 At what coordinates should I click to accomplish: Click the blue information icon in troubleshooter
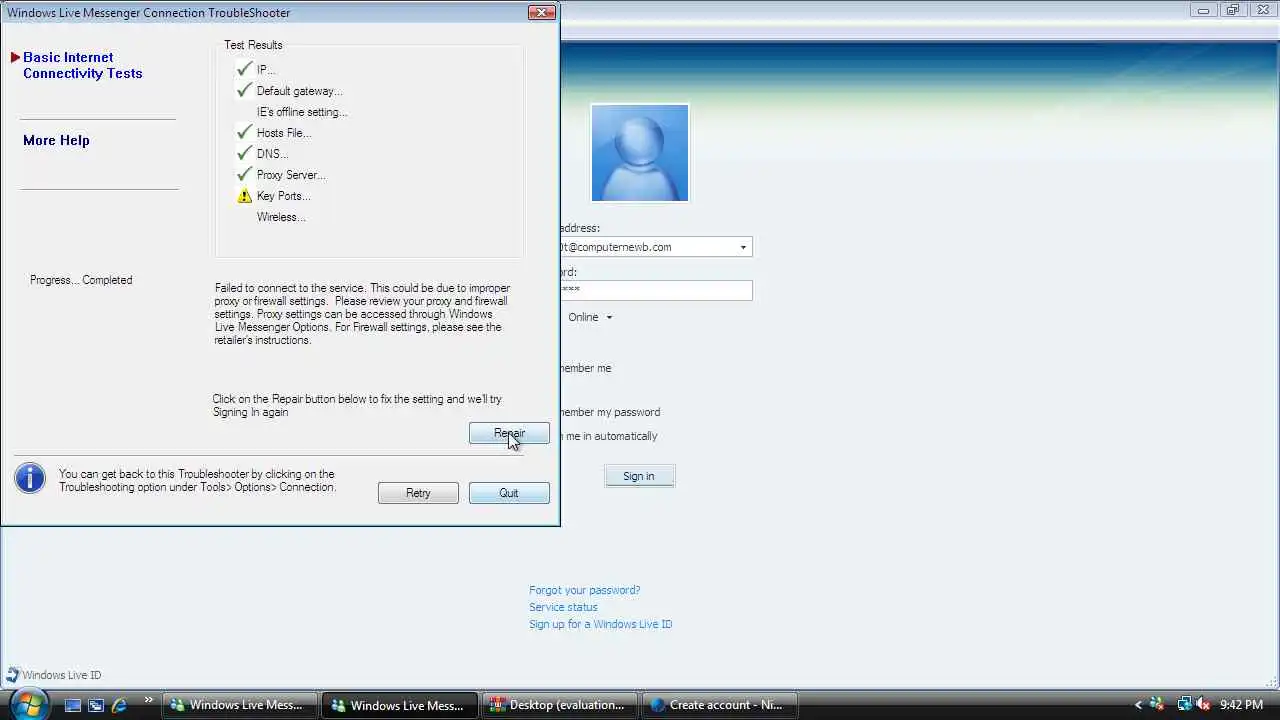30,478
